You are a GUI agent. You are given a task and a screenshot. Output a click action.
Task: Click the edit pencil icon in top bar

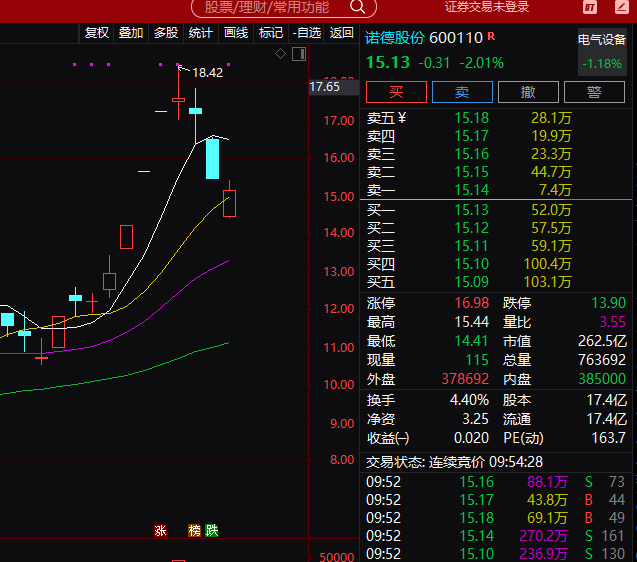pyautogui.click(x=622, y=7)
